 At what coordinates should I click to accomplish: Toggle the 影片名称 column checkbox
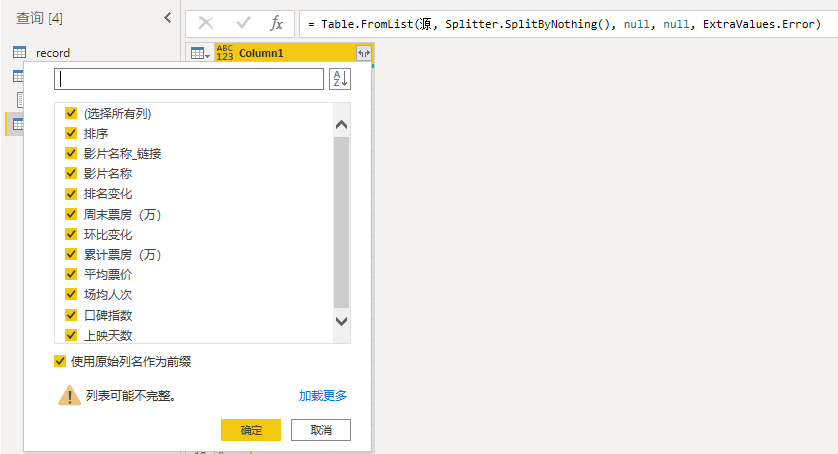pyautogui.click(x=71, y=173)
